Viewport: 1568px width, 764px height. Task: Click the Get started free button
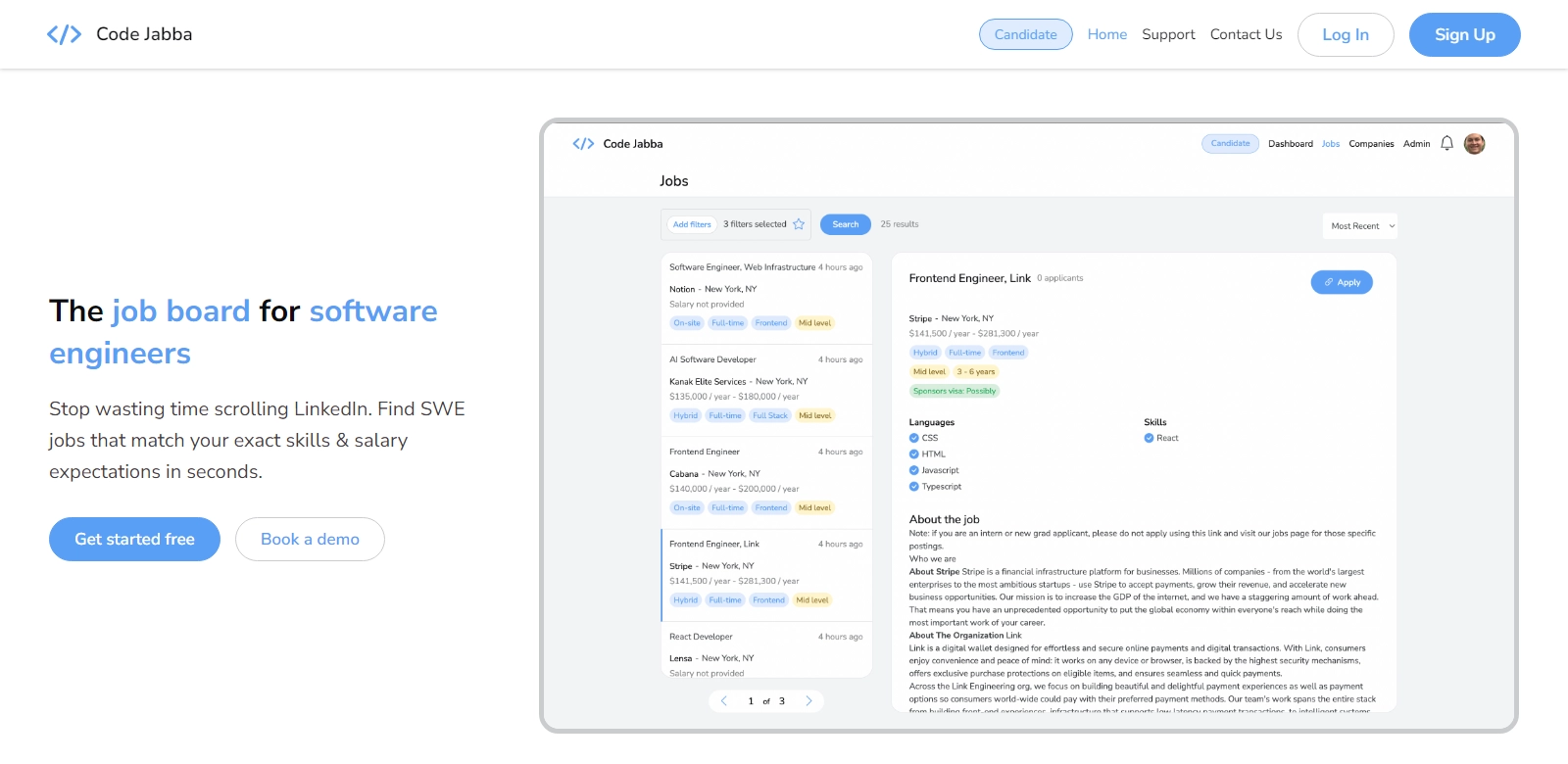134,540
